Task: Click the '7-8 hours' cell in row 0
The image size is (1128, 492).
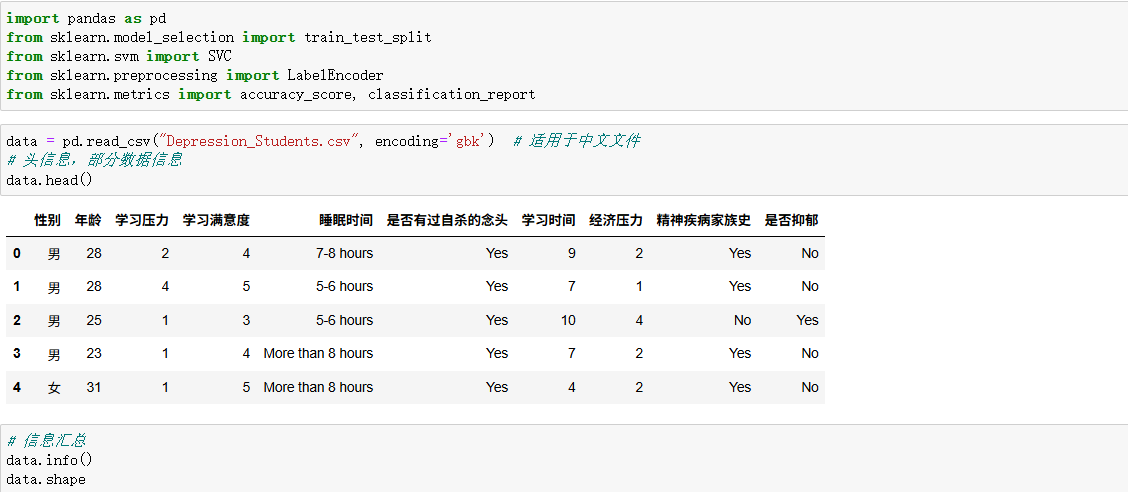Action: (x=345, y=253)
